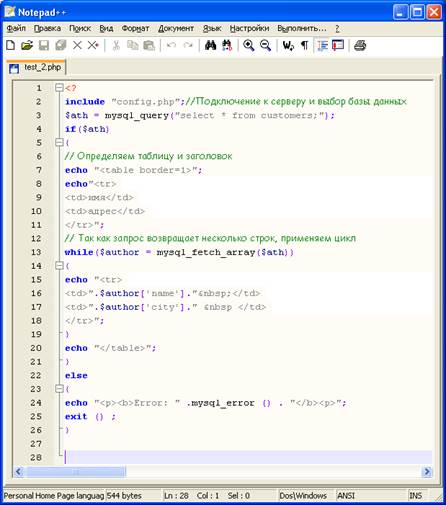Open the Настройки menu

click(249, 29)
